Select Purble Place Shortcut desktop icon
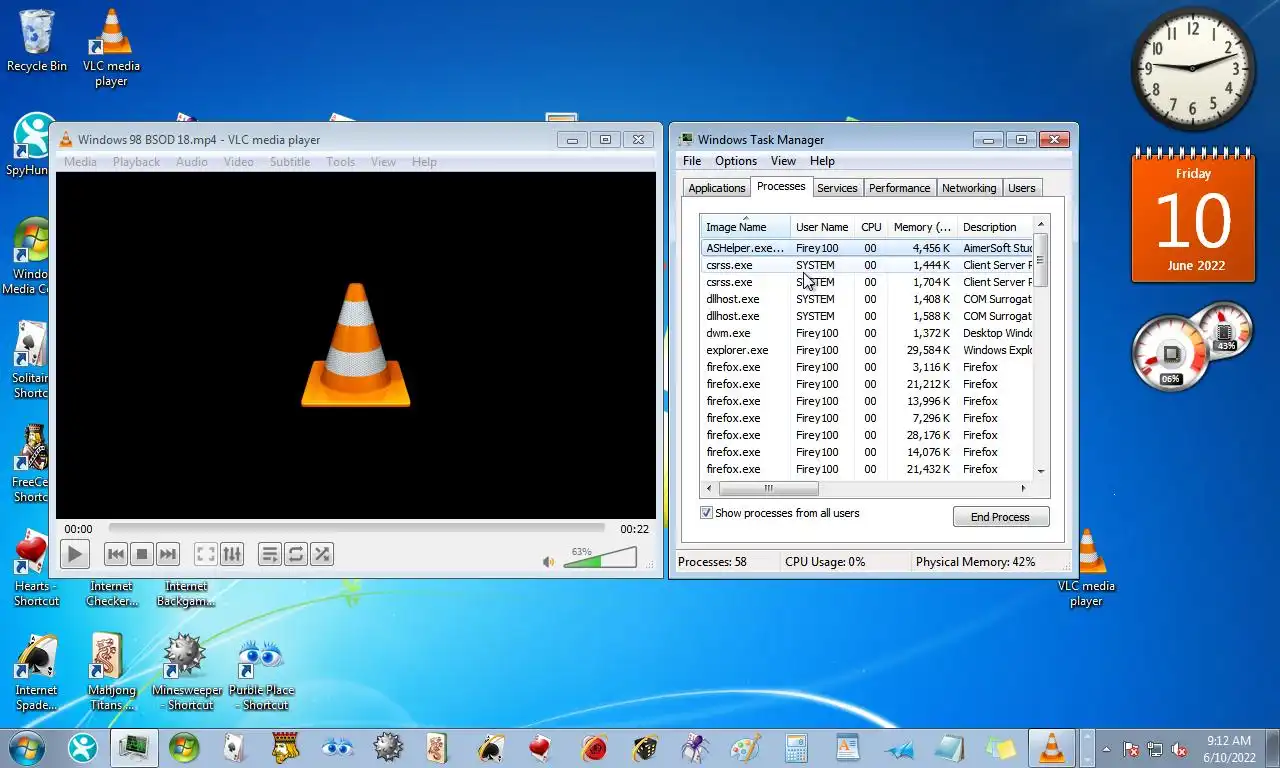 pos(261,672)
